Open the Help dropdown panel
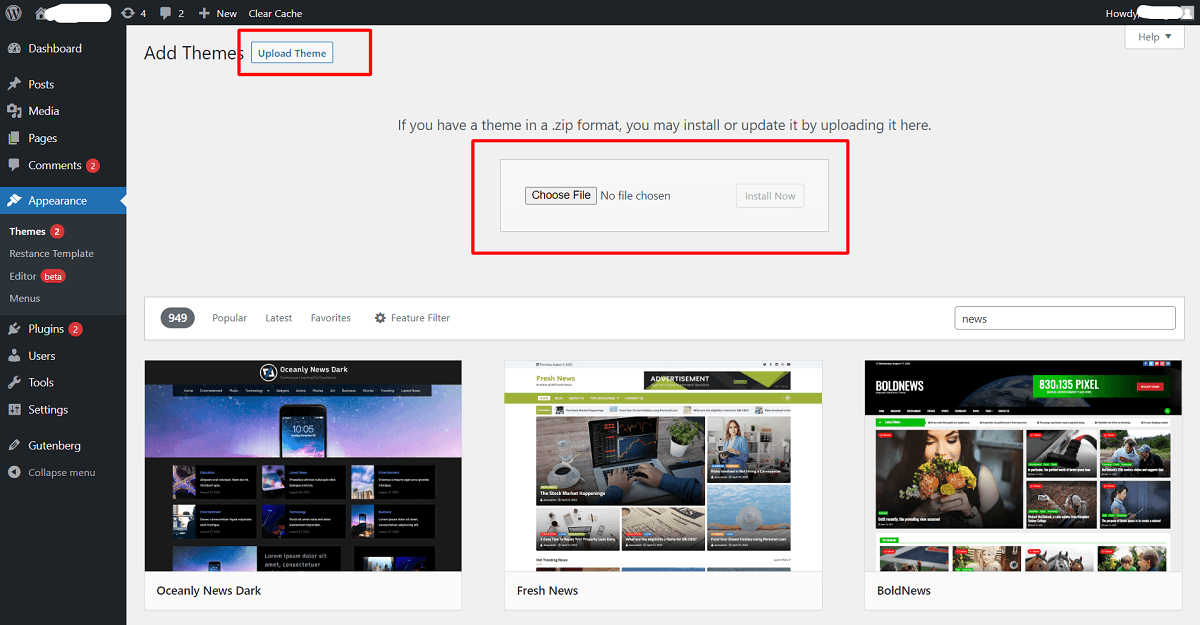This screenshot has width=1200, height=625. click(1153, 36)
